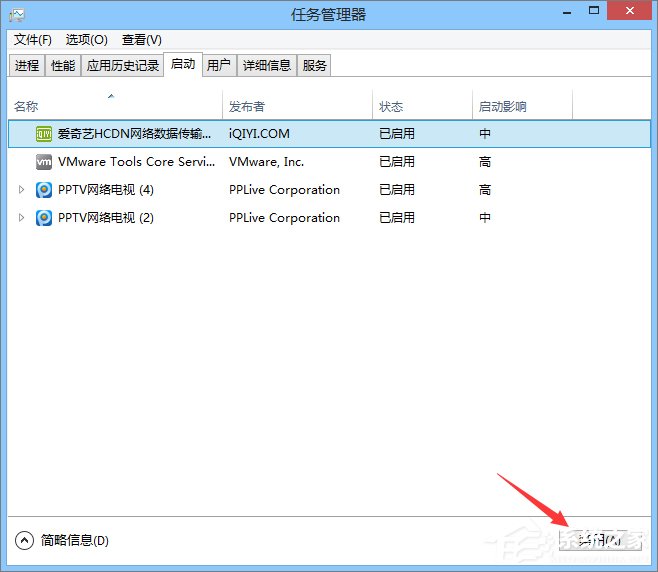
Task: Click the Task Manager title bar icon
Action: click(17, 14)
